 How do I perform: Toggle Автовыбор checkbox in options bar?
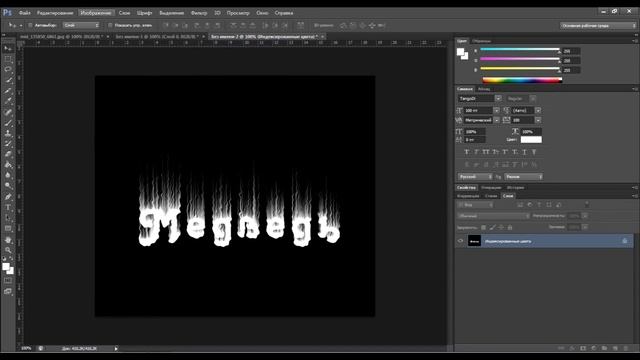pos(30,25)
